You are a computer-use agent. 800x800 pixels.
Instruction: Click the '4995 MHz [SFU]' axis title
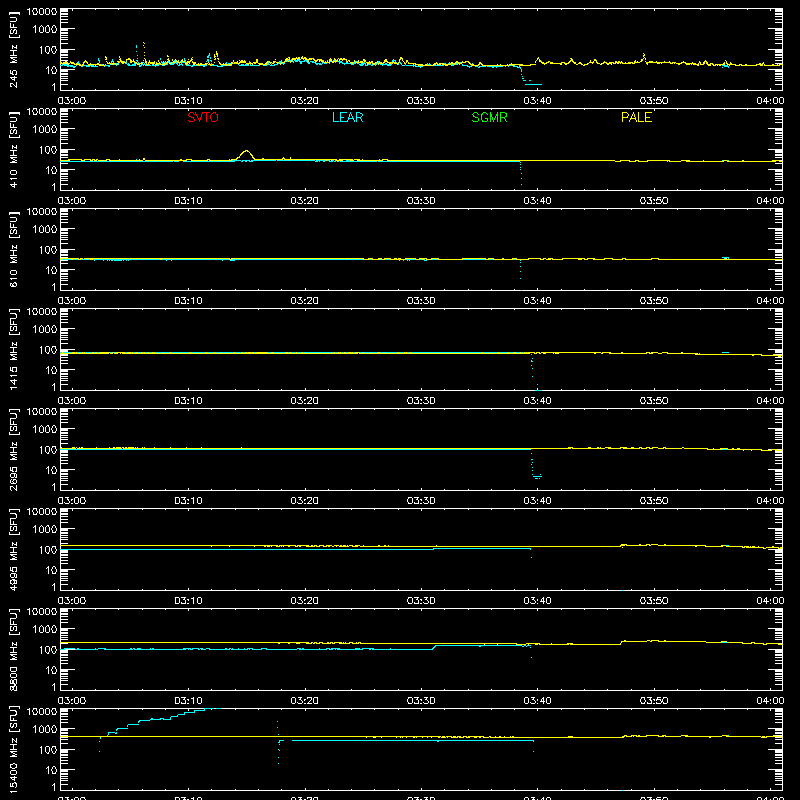point(14,549)
